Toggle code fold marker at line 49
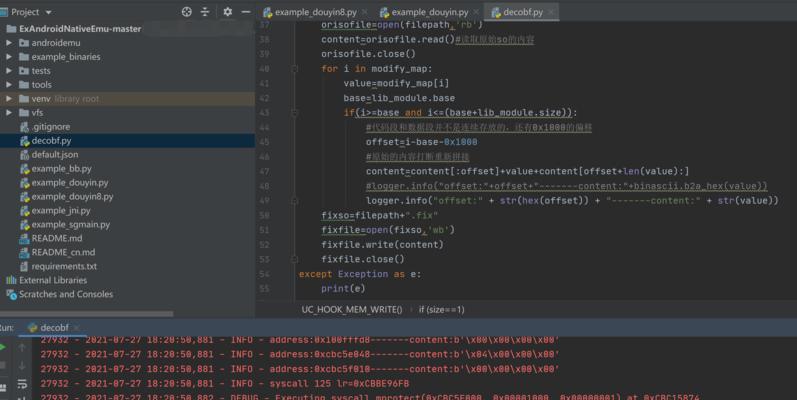This screenshot has width=797, height=400. click(294, 201)
